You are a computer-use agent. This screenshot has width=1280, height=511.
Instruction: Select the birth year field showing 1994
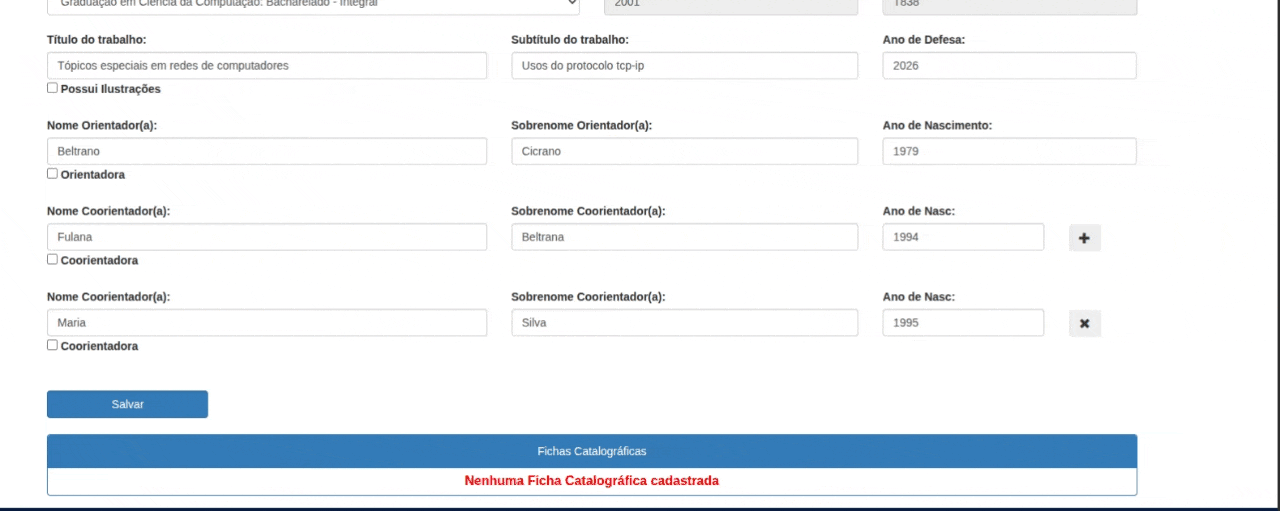pyautogui.click(x=962, y=238)
